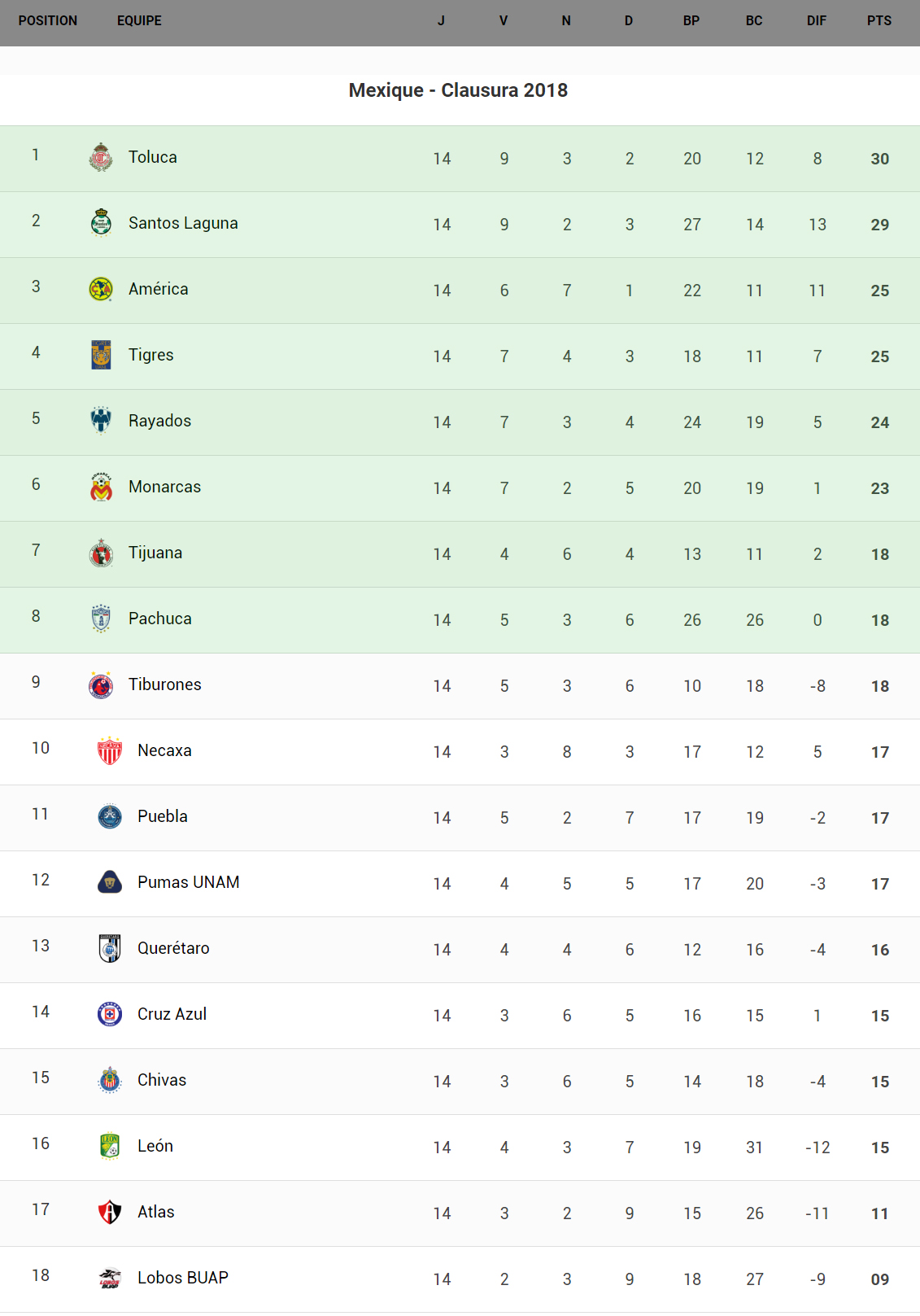Open the Tijuana team name link
The height and width of the screenshot is (1316, 920).
coord(155,553)
